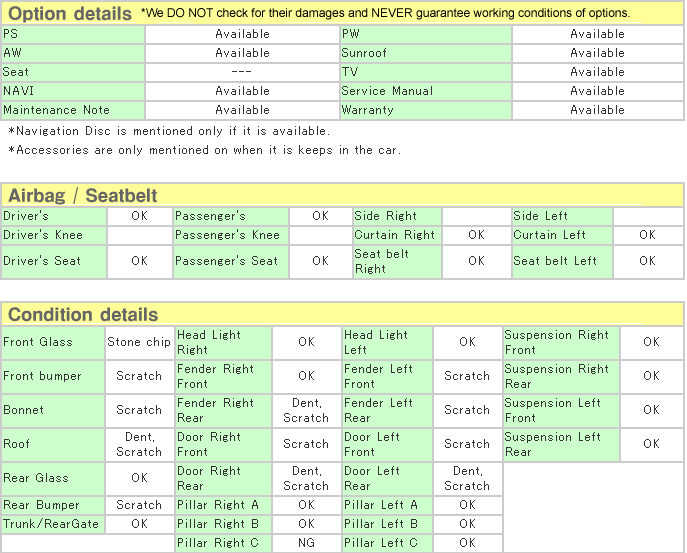Select the Curtain Right airbag label
Image resolution: width=687 pixels, height=553 pixels.
pyautogui.click(x=395, y=235)
